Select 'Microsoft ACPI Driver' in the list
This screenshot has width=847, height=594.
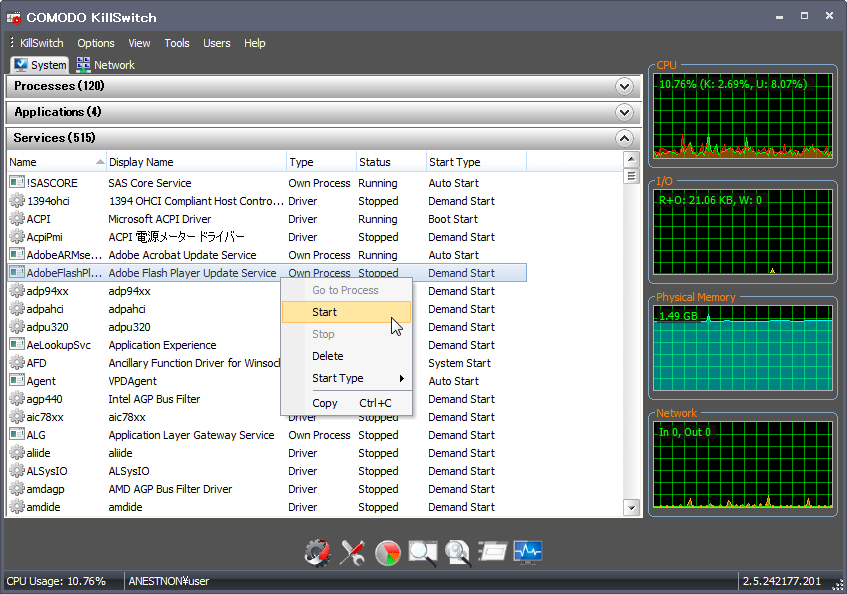coord(159,219)
